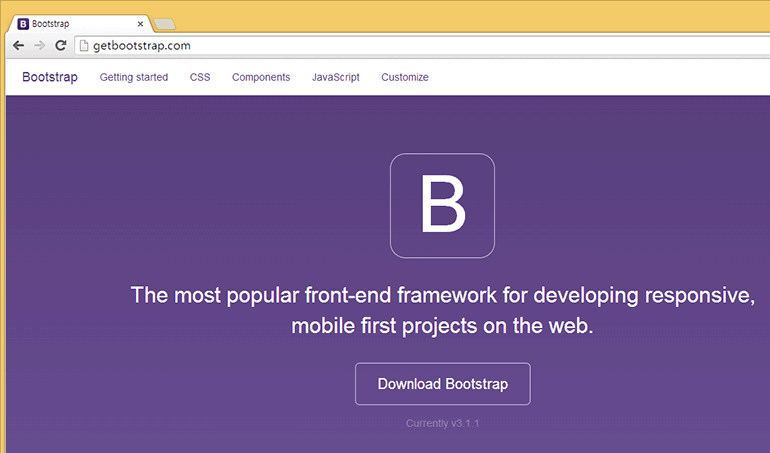Close the Bootstrap browser tab
The image size is (770, 453).
(x=140, y=23)
